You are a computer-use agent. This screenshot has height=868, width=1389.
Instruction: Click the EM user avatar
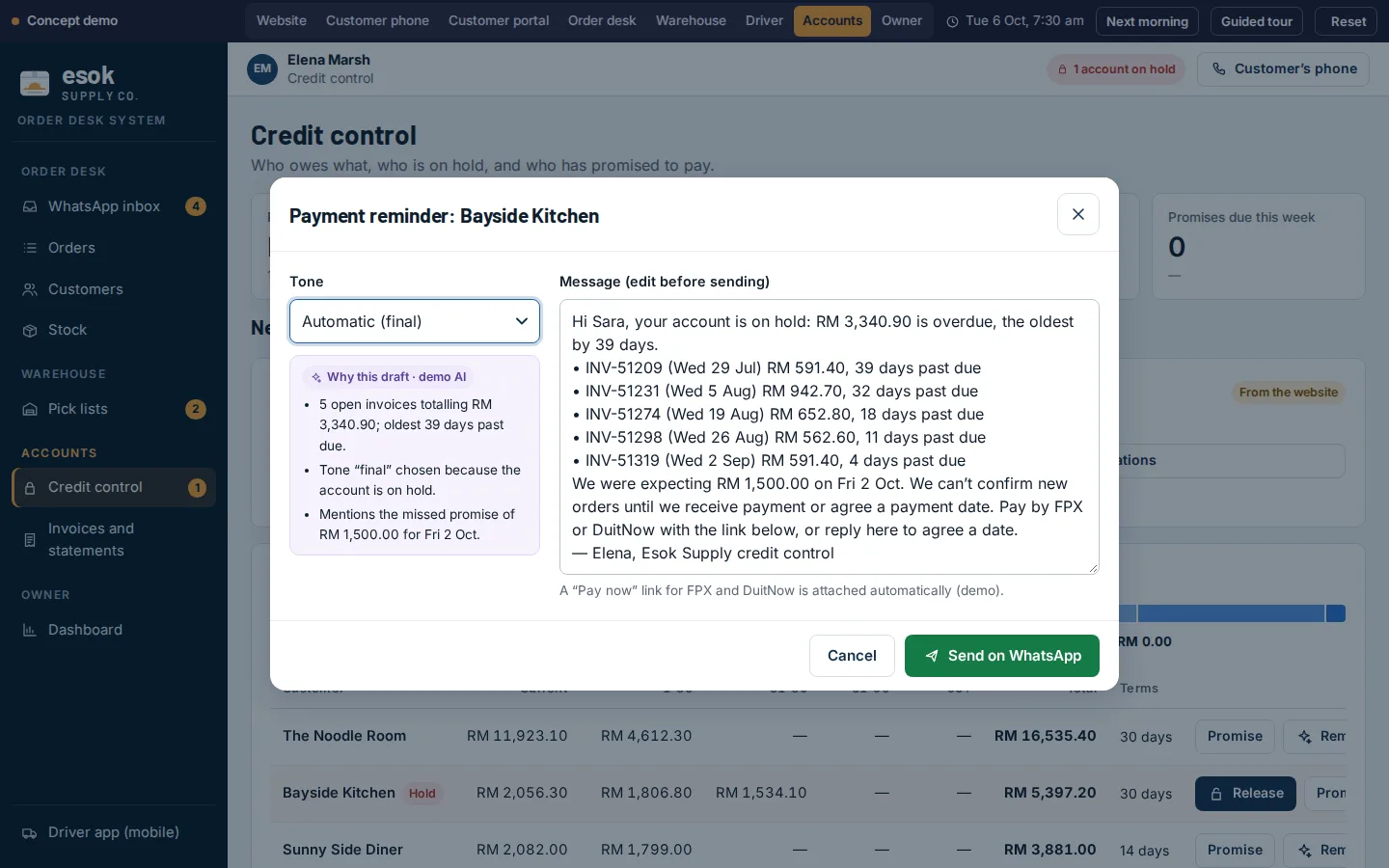click(262, 68)
